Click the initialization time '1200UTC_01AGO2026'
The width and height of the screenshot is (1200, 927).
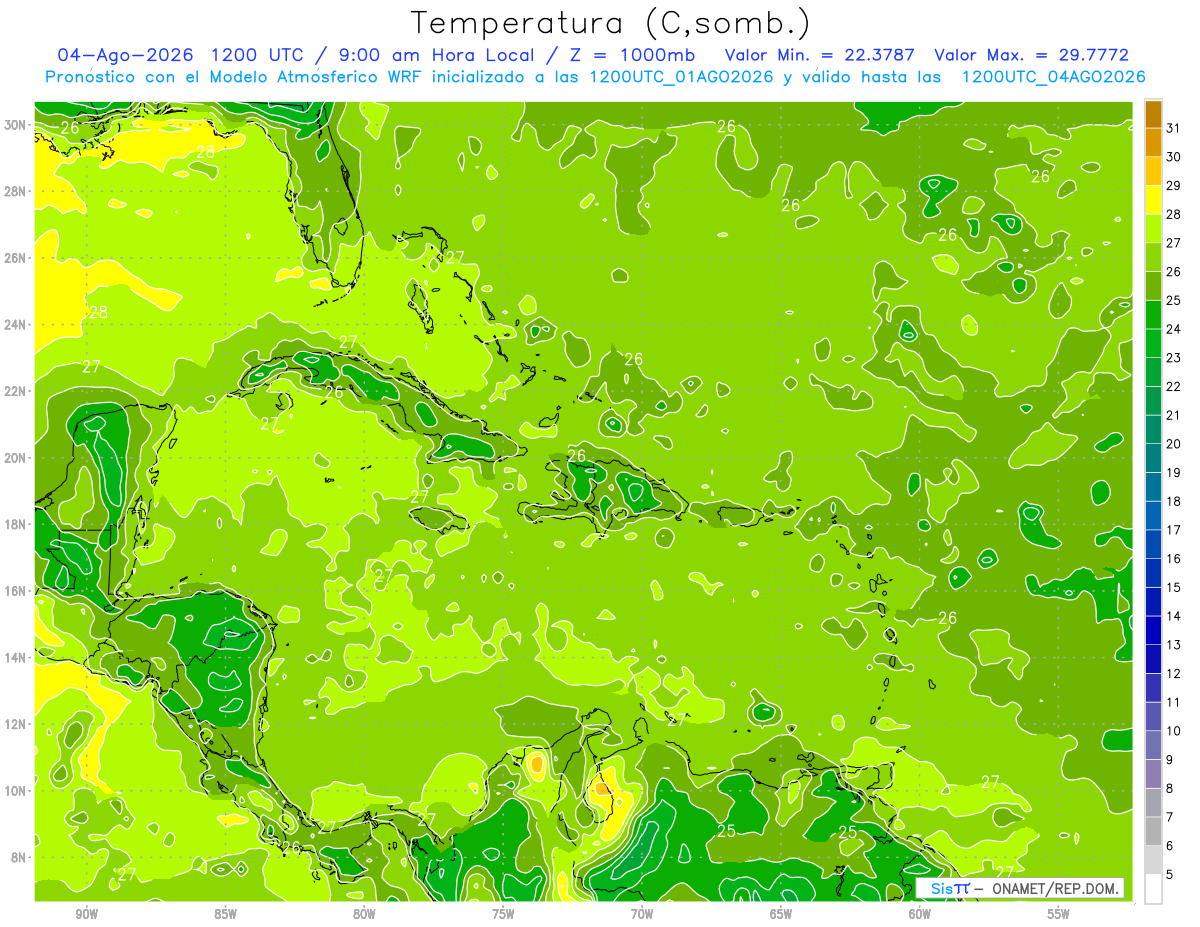[x=681, y=77]
